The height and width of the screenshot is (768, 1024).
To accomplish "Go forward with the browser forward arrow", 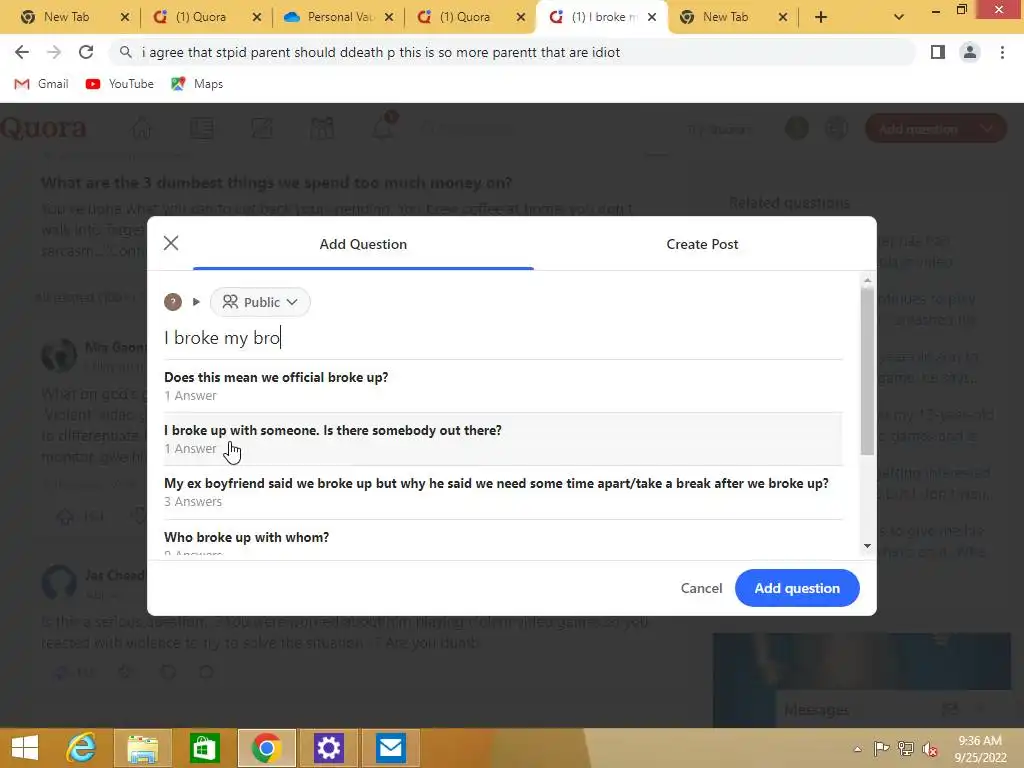I will point(54,52).
